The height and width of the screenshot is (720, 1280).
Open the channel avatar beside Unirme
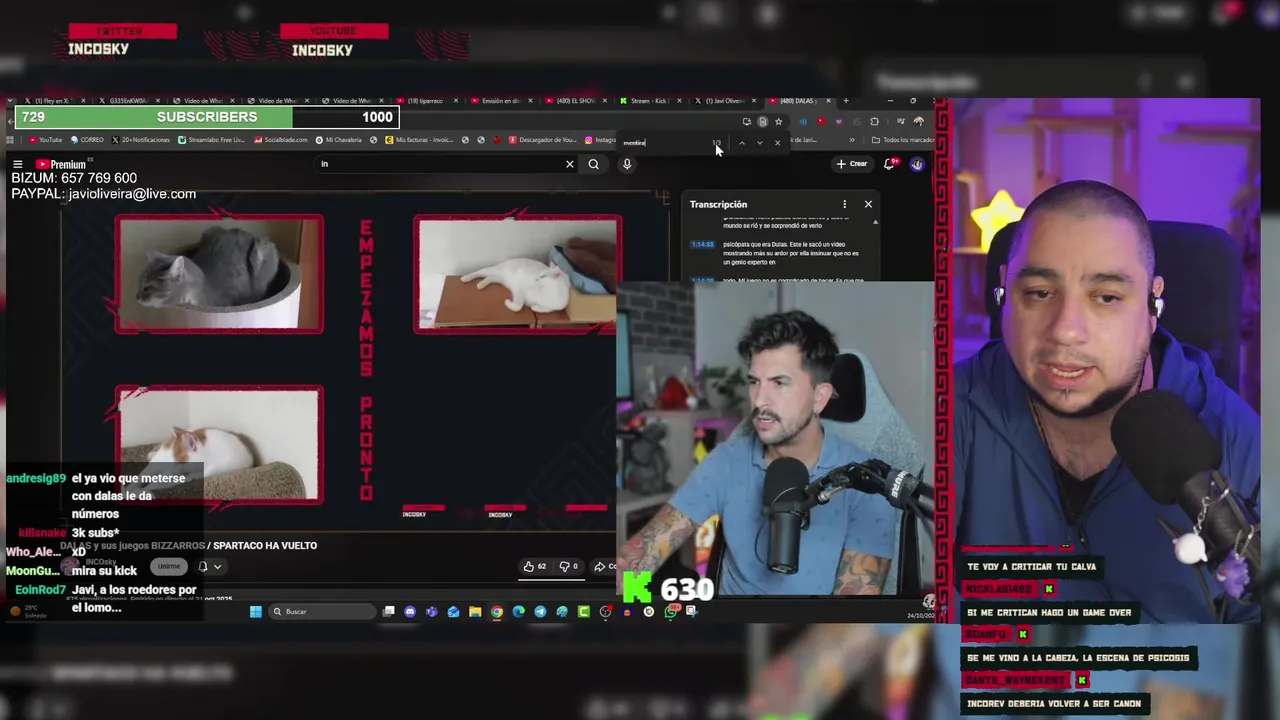pos(70,566)
